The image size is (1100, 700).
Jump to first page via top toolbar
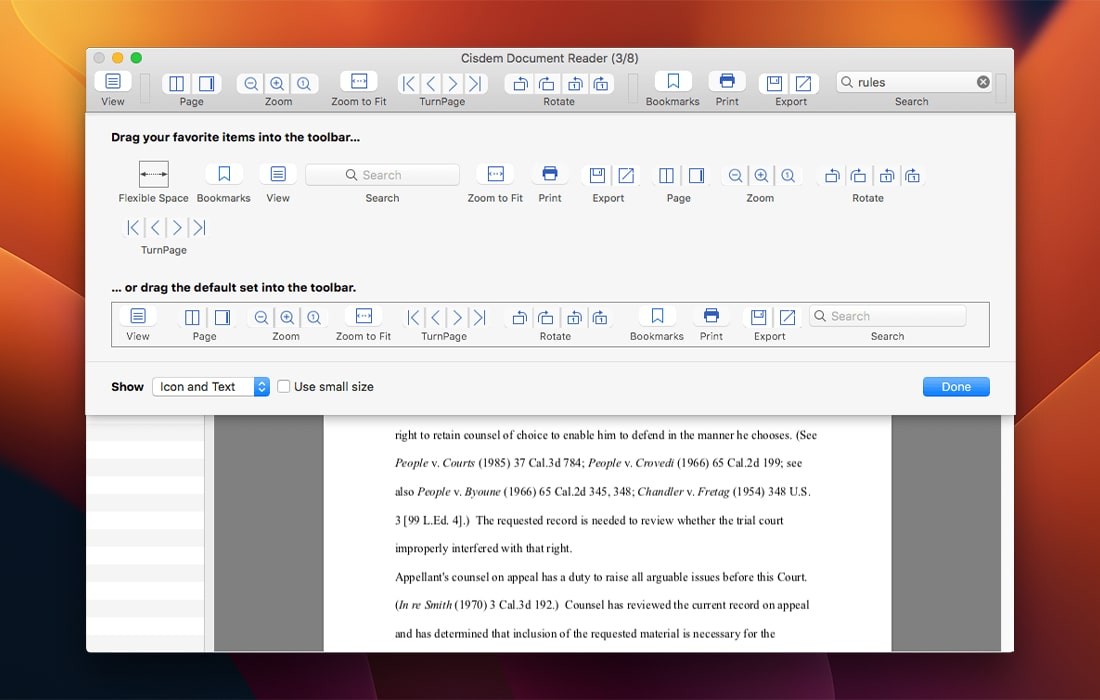[x=408, y=84]
